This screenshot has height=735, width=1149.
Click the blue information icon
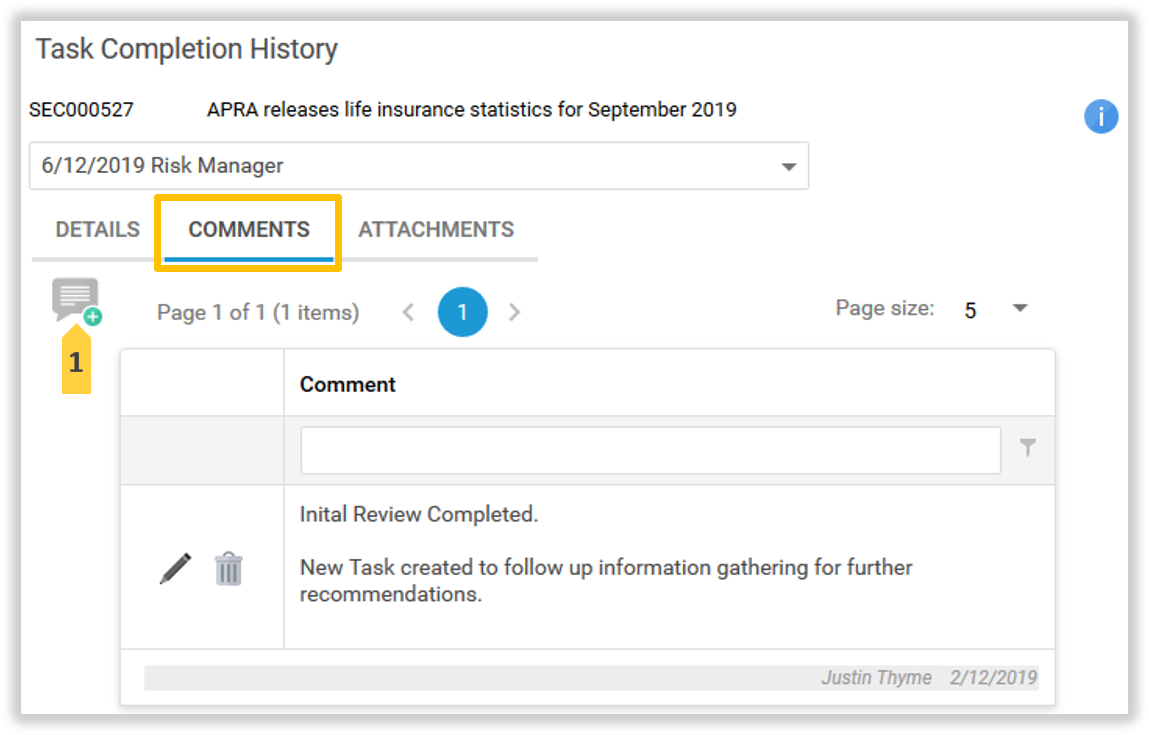tap(1101, 117)
